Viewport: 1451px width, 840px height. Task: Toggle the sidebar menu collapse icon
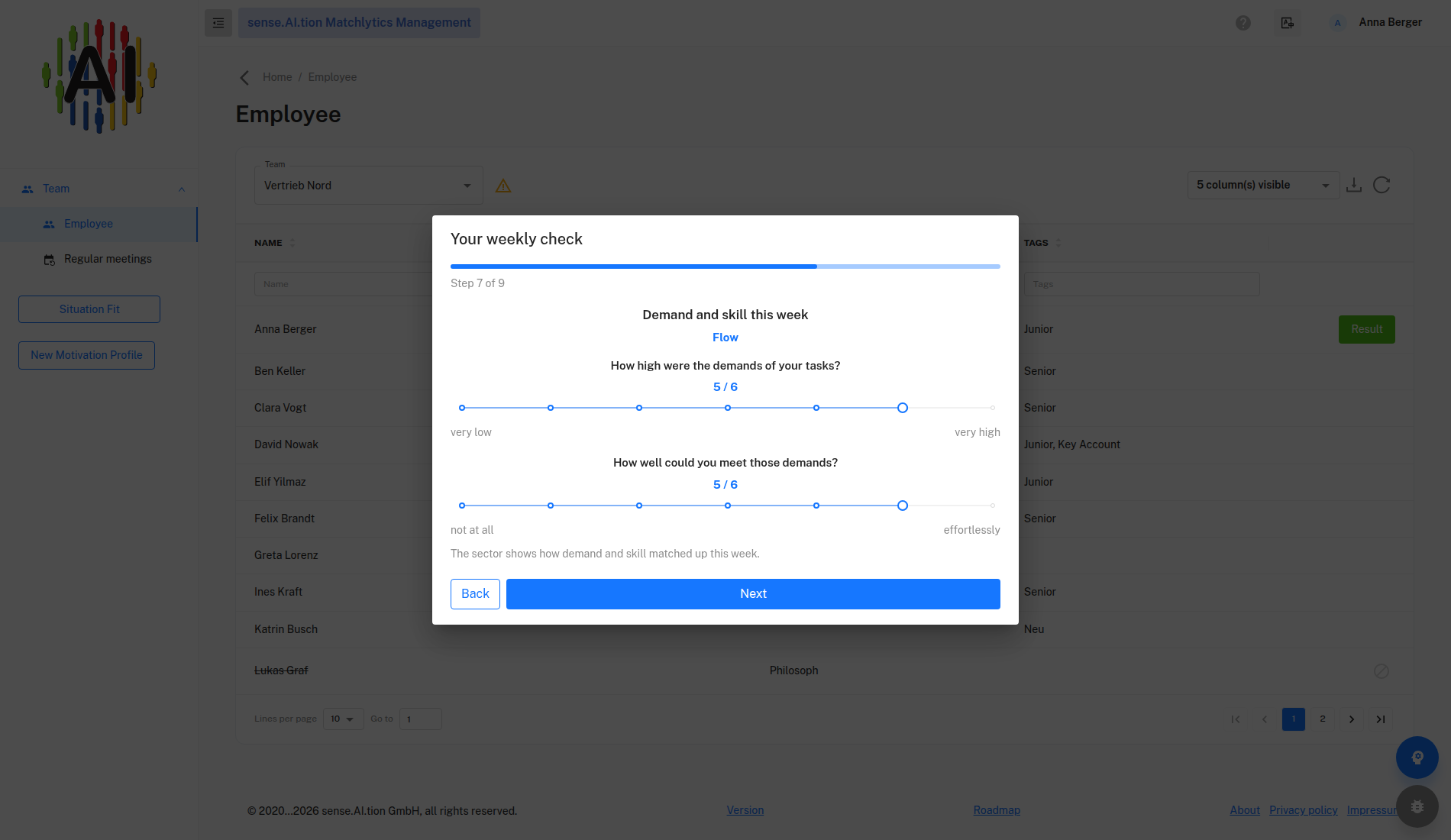tap(218, 23)
